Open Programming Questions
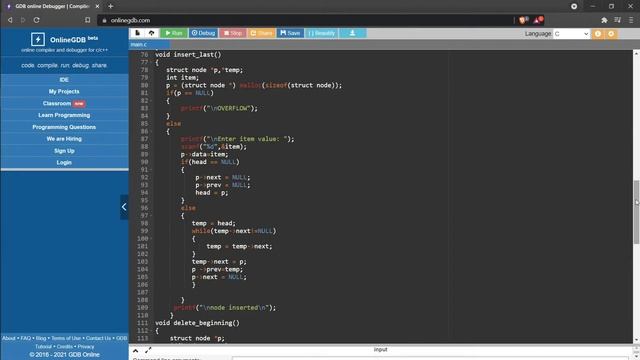The image size is (640, 360). (64, 127)
